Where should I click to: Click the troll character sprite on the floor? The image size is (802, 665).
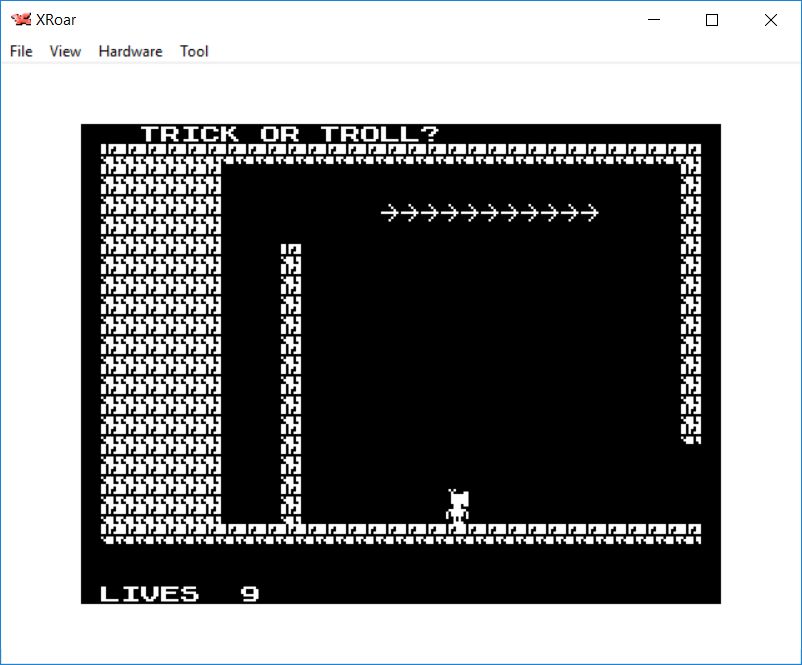click(x=458, y=507)
